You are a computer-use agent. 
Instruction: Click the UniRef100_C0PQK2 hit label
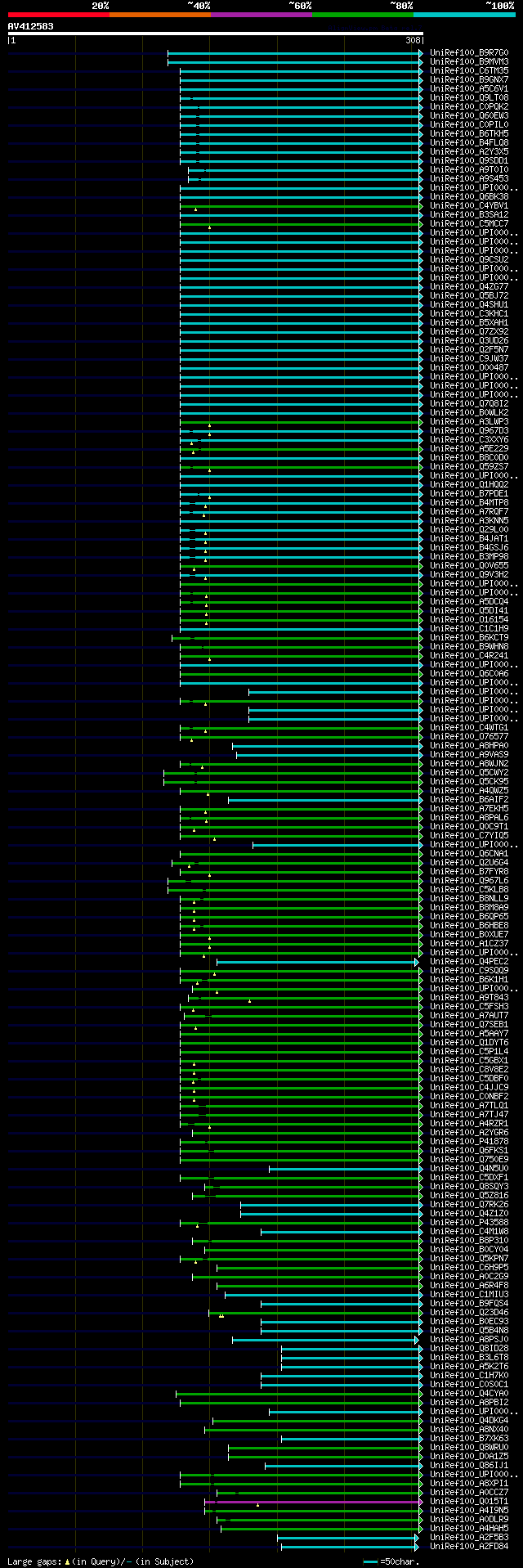click(469, 106)
